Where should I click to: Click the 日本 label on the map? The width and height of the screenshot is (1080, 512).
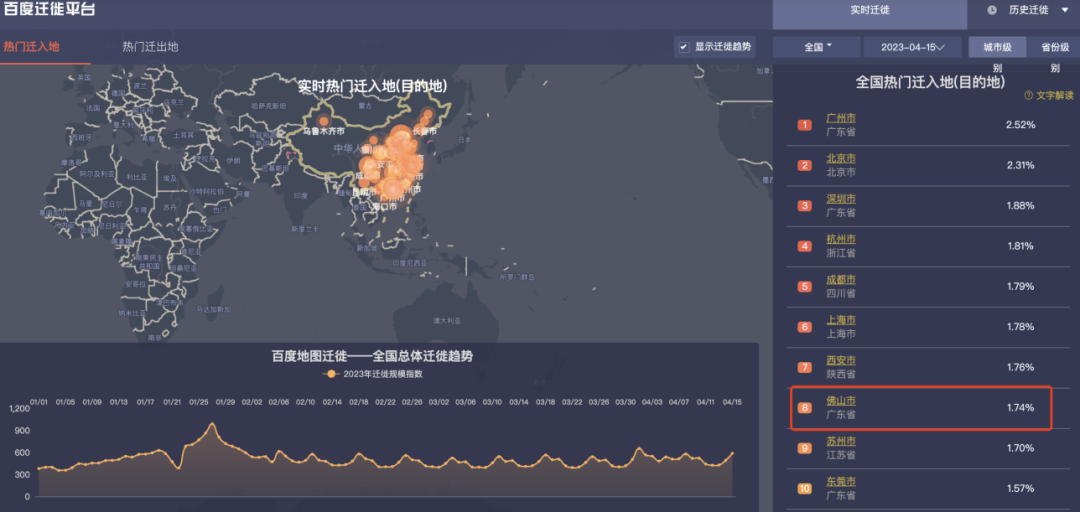pyautogui.click(x=464, y=139)
